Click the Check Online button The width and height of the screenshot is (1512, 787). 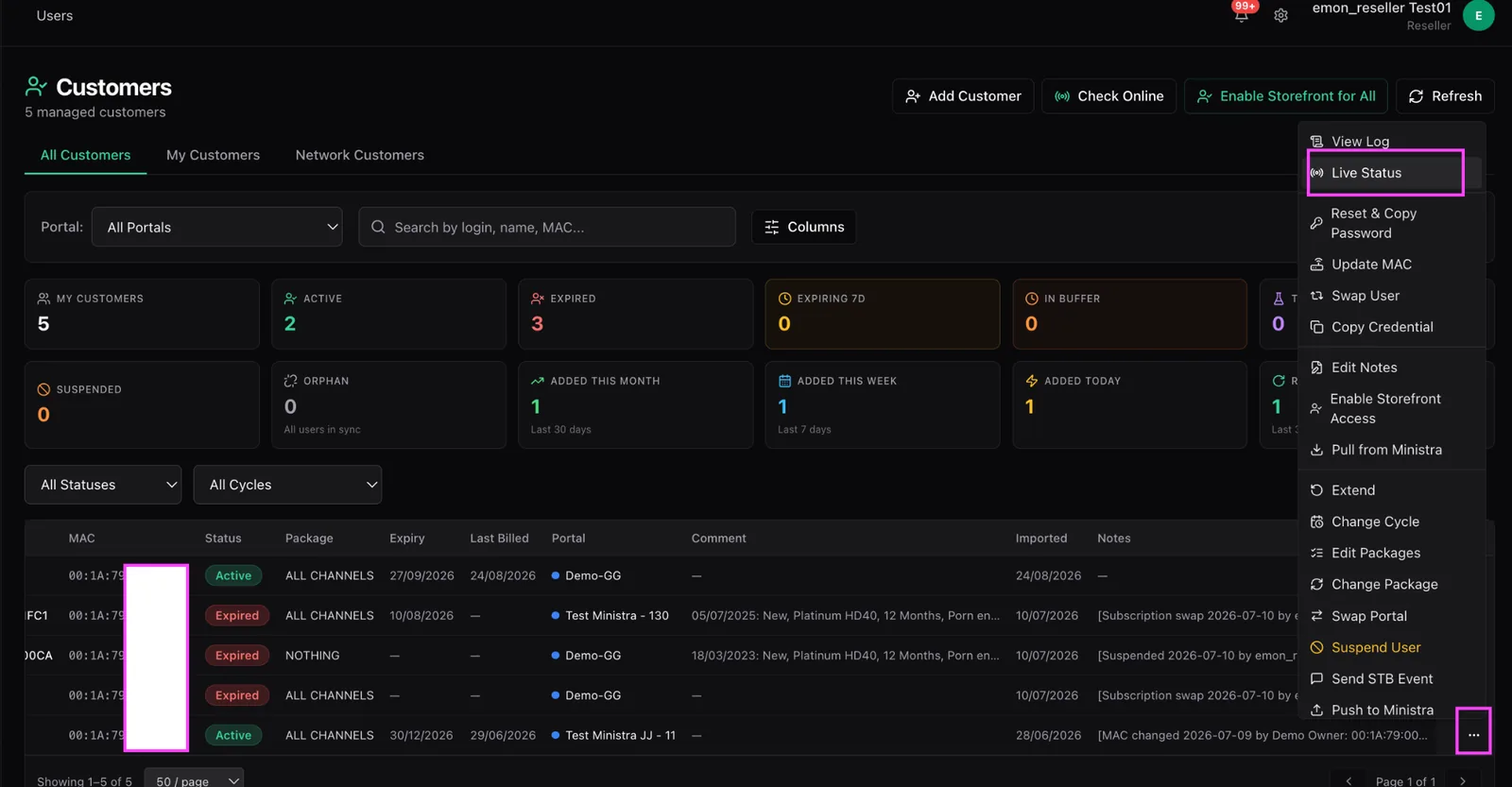pos(1109,96)
